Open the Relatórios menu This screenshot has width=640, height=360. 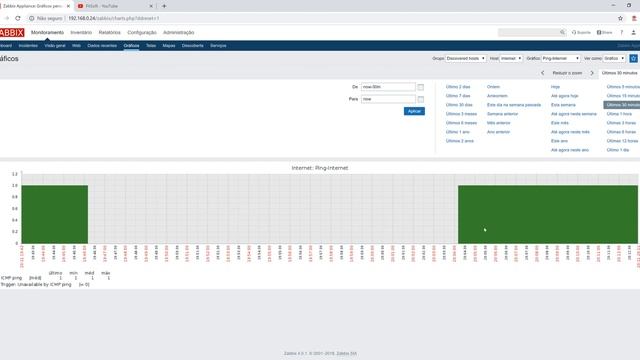click(109, 32)
